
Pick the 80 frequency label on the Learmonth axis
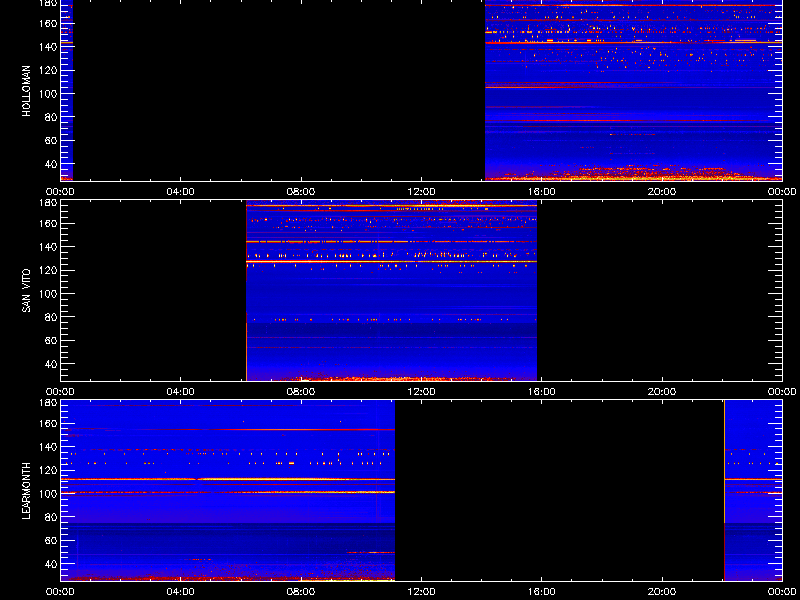pos(52,517)
